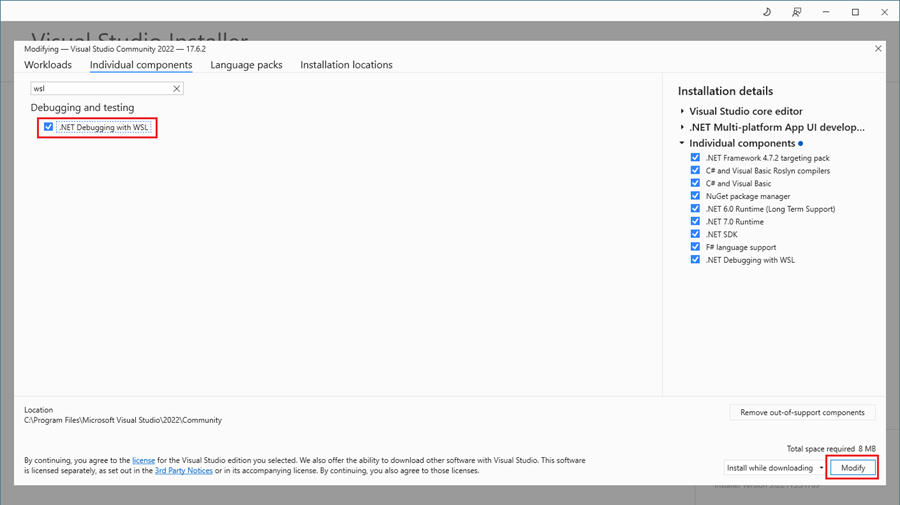This screenshot has height=505, width=900.
Task: Click the Installation details heading
Action: 725,91
